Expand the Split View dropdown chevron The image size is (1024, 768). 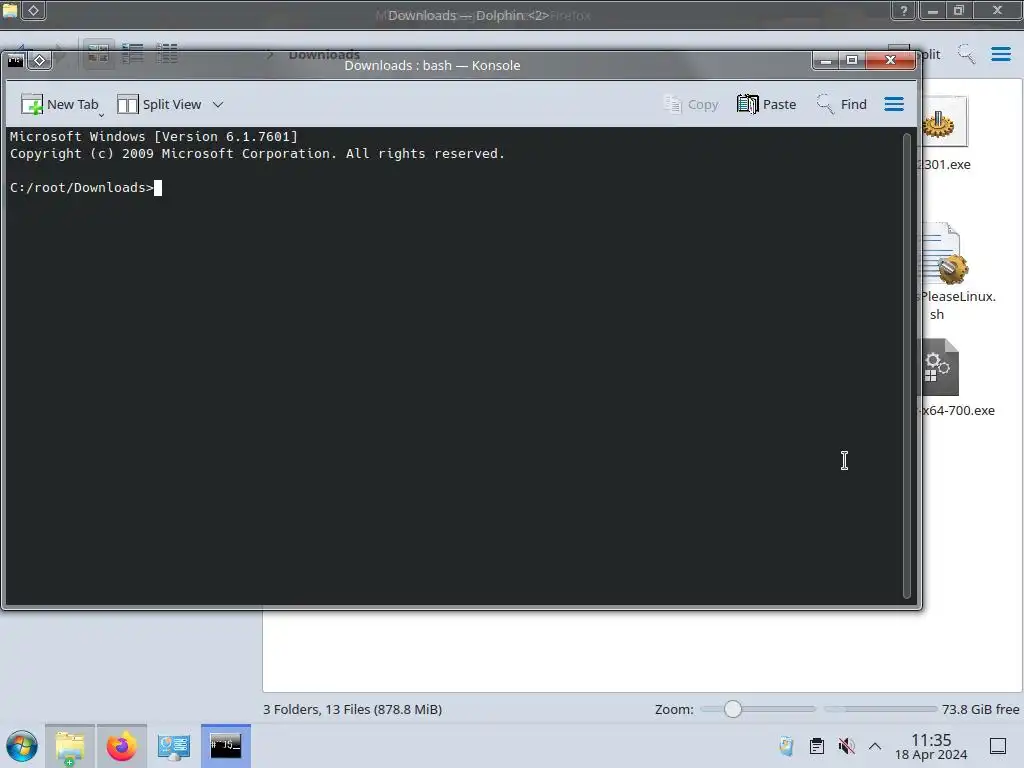click(x=218, y=104)
